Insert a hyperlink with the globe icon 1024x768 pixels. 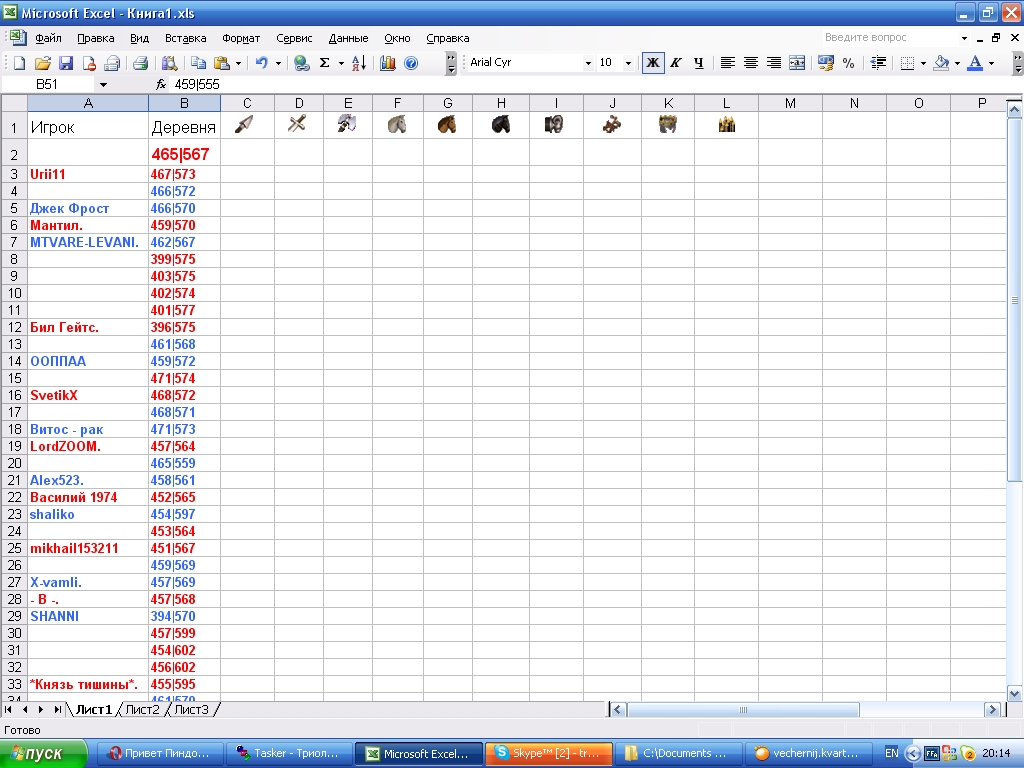click(x=301, y=63)
